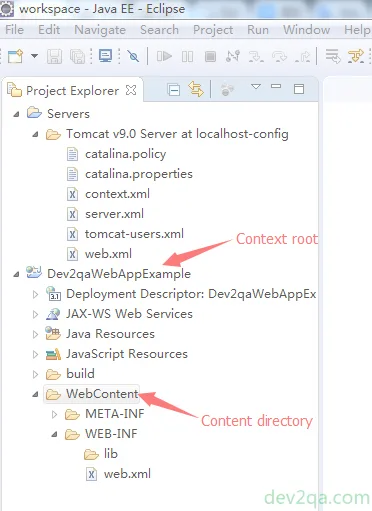Open the Project menu
This screenshot has width=372, height=511.
point(213,30)
